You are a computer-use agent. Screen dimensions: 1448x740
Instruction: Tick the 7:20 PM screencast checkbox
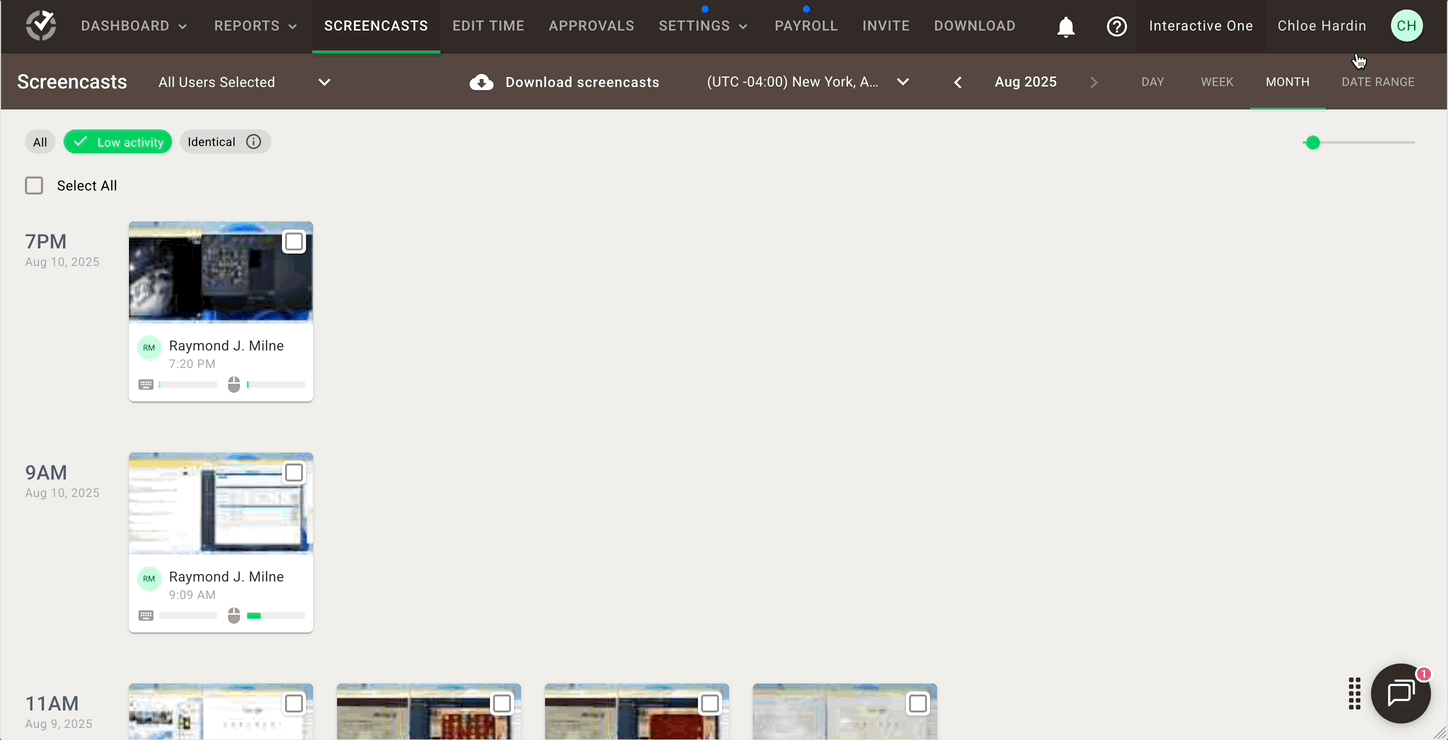293,242
